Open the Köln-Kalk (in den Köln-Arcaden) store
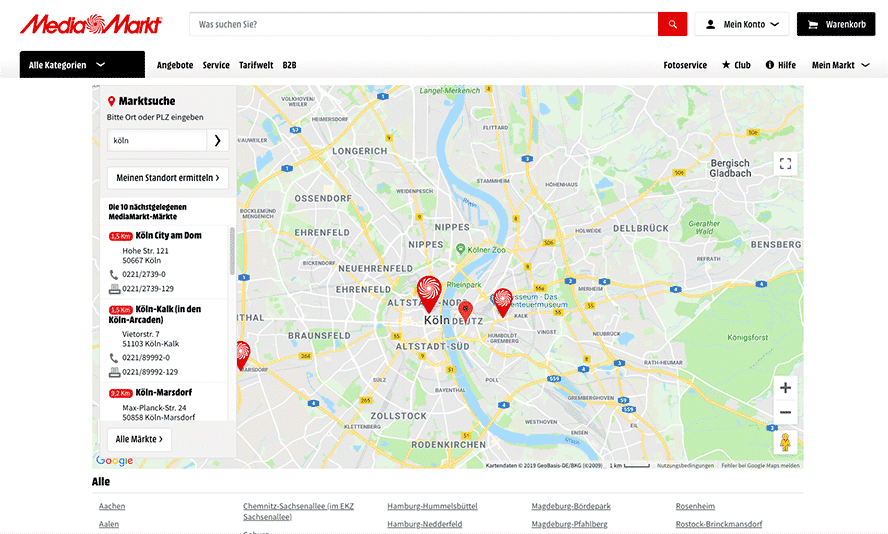 coord(155,314)
